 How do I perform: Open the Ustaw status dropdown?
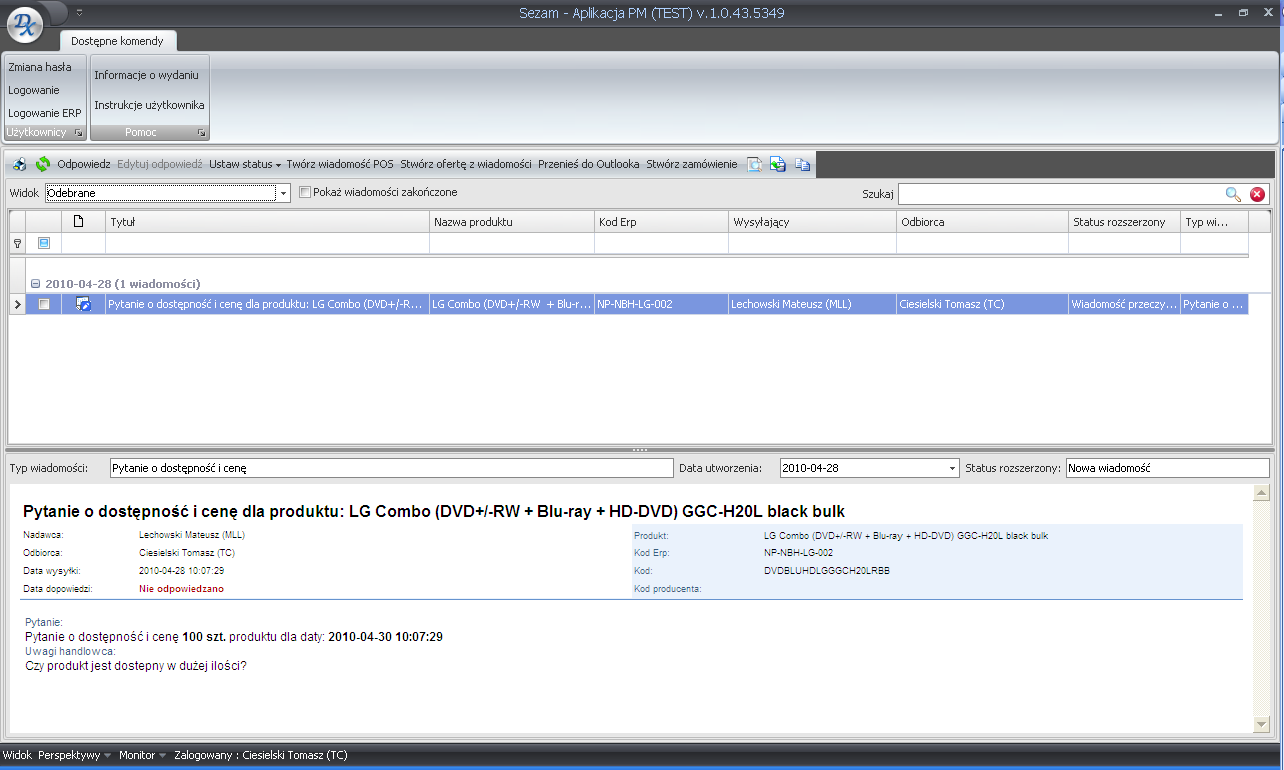[245, 164]
